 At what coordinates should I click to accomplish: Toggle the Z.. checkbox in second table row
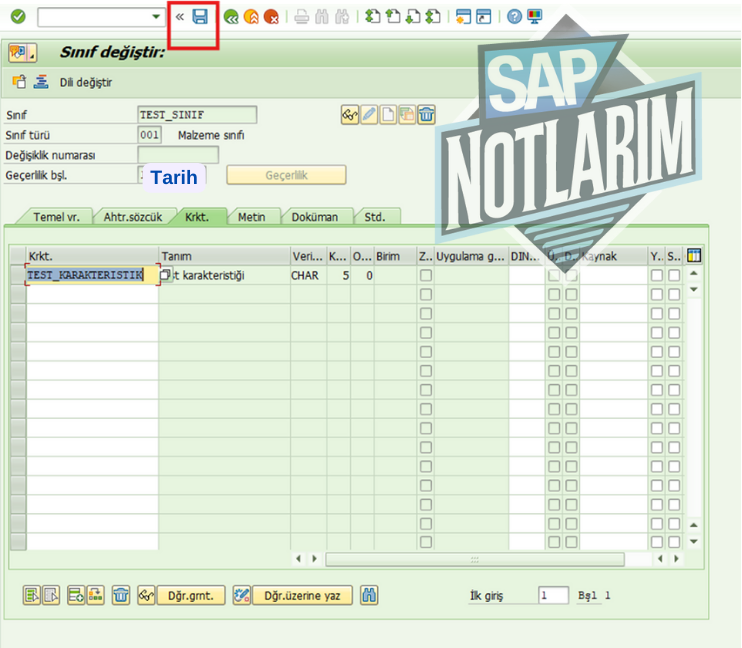coord(426,294)
